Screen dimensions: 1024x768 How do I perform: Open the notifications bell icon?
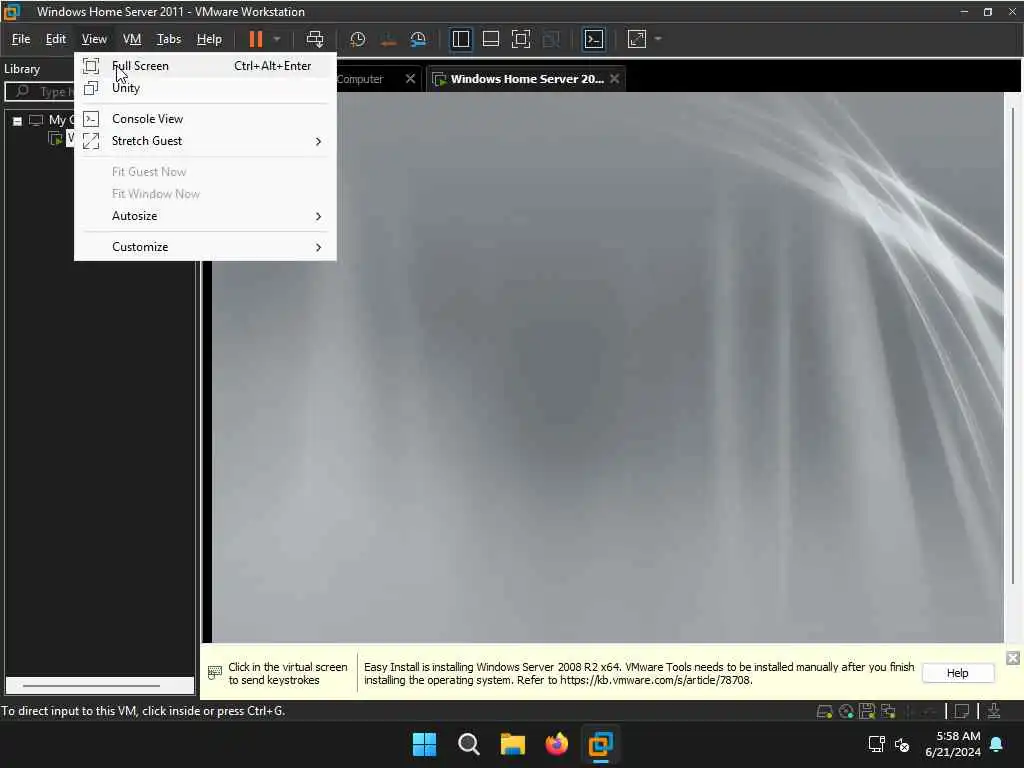(997, 744)
